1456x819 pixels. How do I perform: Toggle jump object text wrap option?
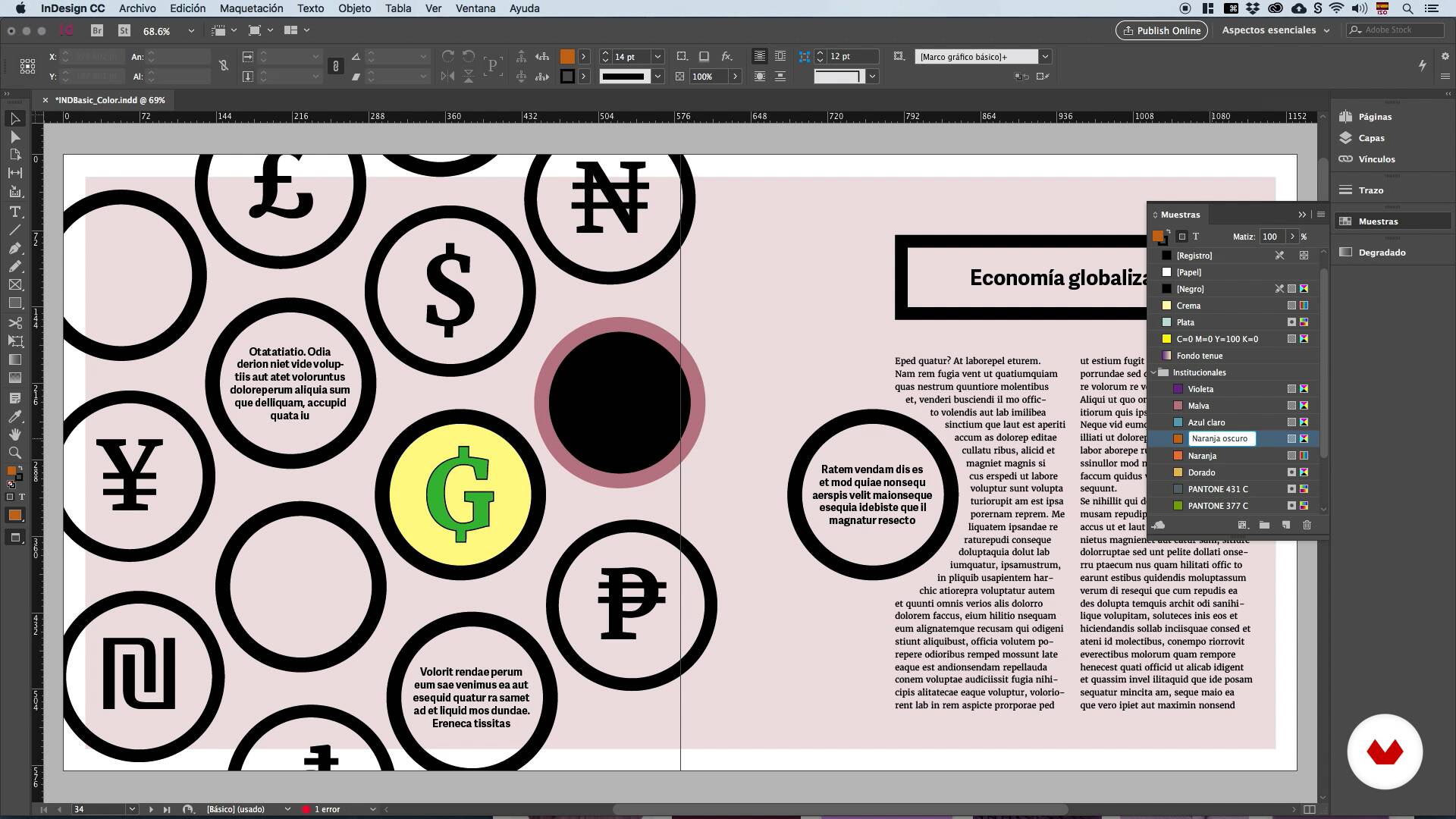coord(780,77)
